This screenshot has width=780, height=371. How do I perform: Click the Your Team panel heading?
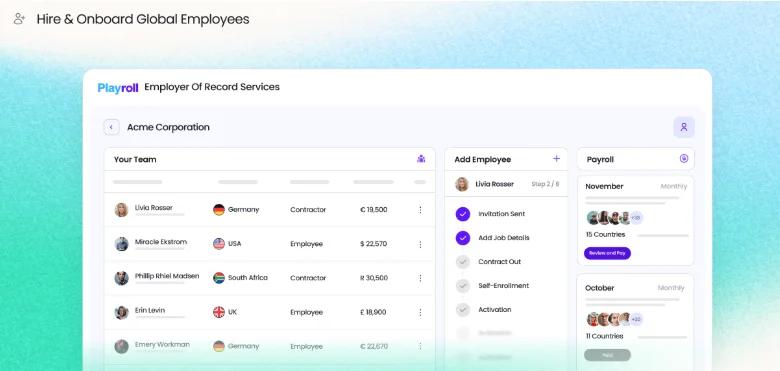[x=135, y=160]
